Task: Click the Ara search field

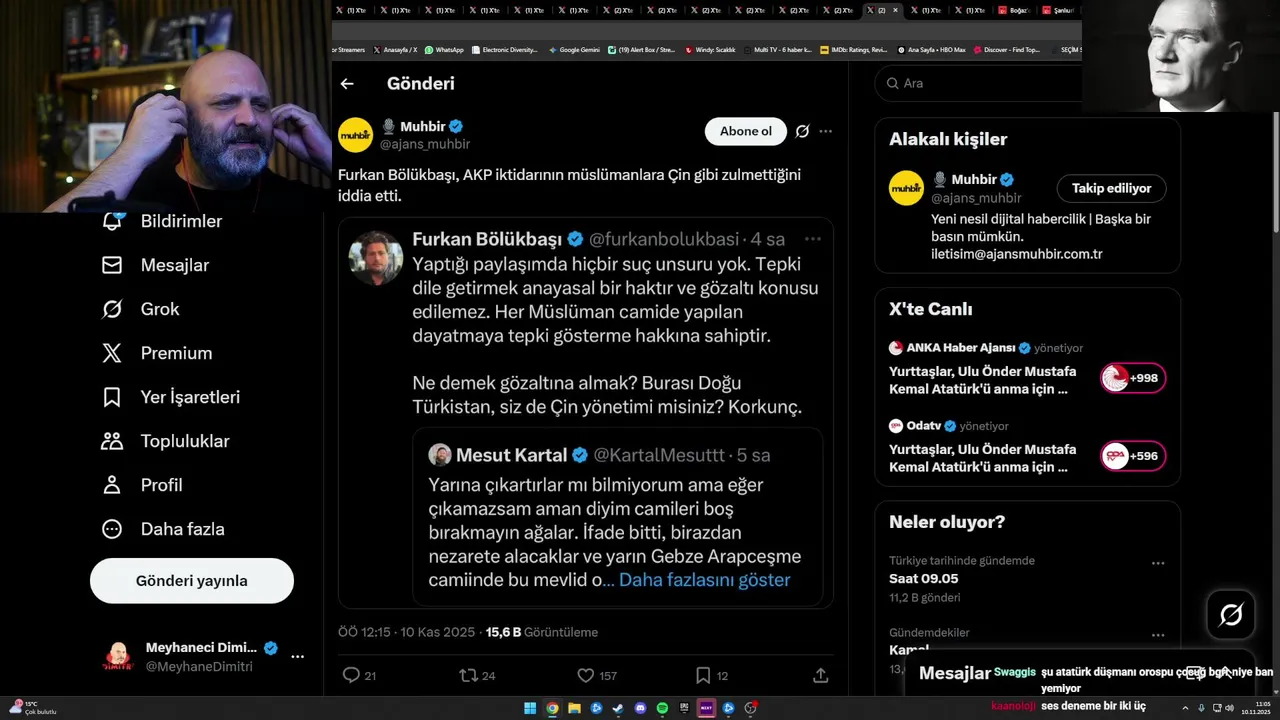Action: point(978,83)
